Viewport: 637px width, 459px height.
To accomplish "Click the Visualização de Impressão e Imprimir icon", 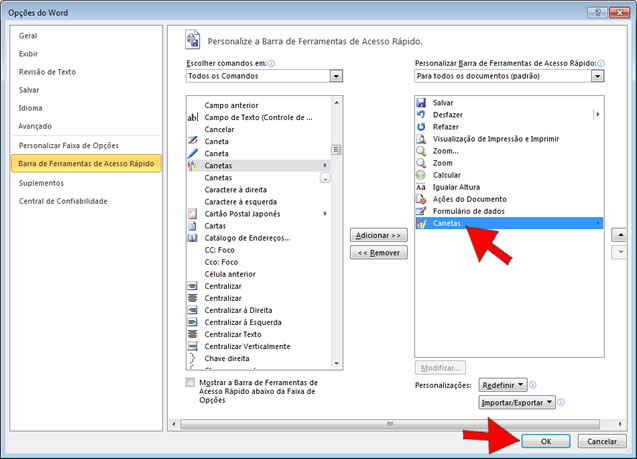I will (x=421, y=139).
